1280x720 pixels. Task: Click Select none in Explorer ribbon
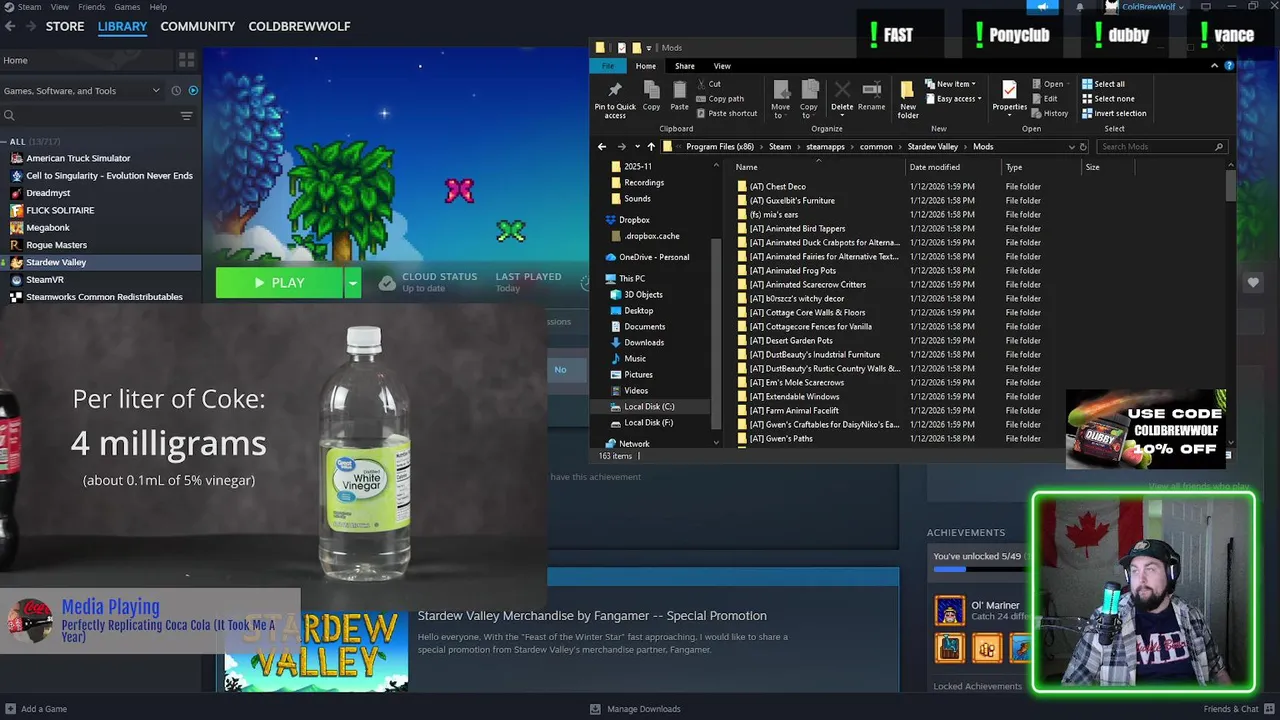point(1108,99)
